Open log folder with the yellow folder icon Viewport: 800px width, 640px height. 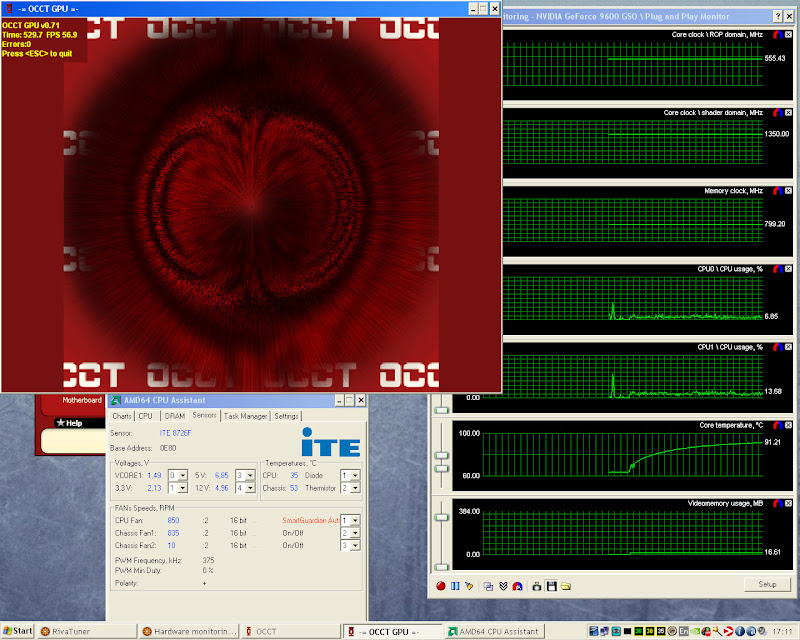[x=565, y=586]
